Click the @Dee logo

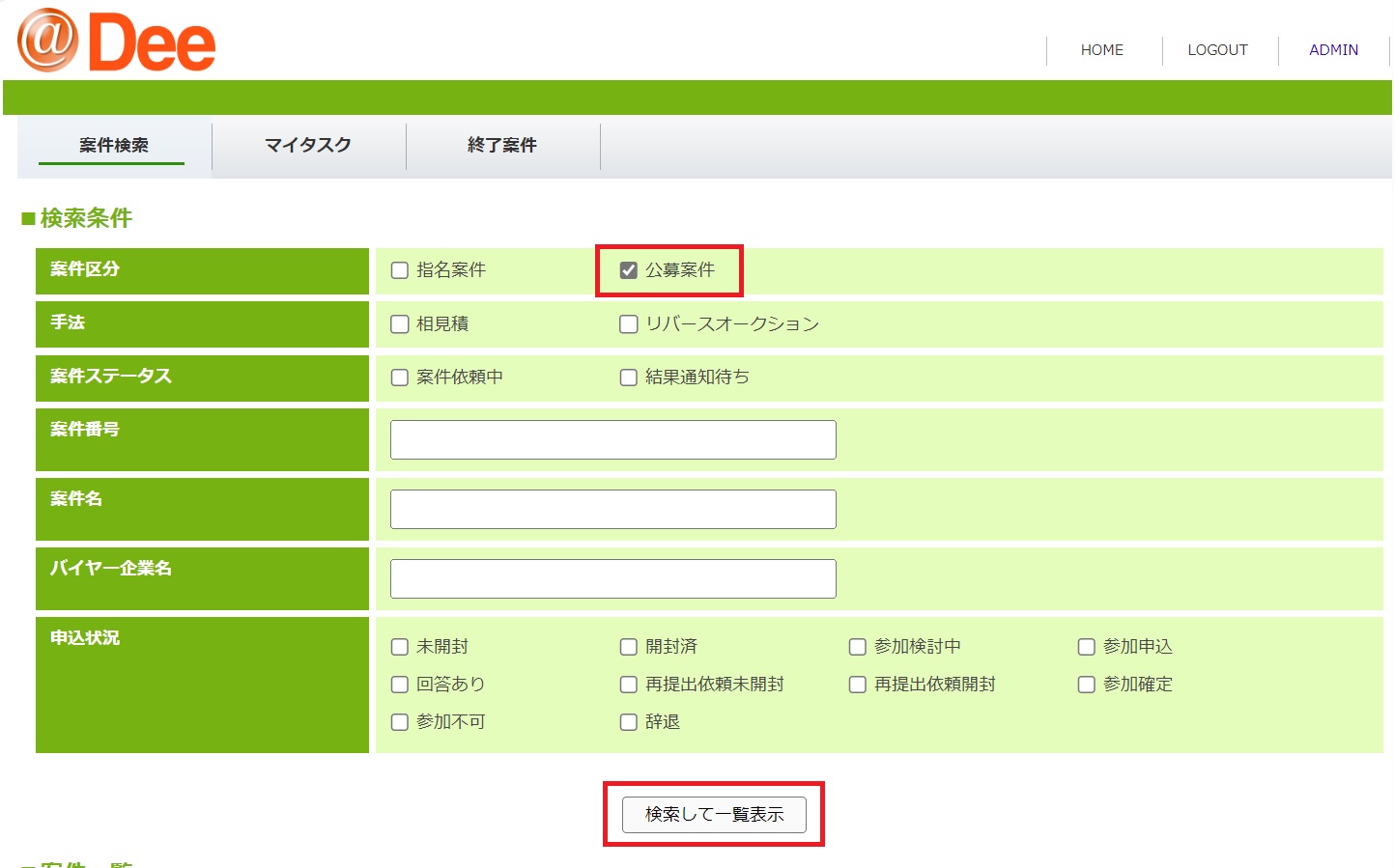click(116, 41)
